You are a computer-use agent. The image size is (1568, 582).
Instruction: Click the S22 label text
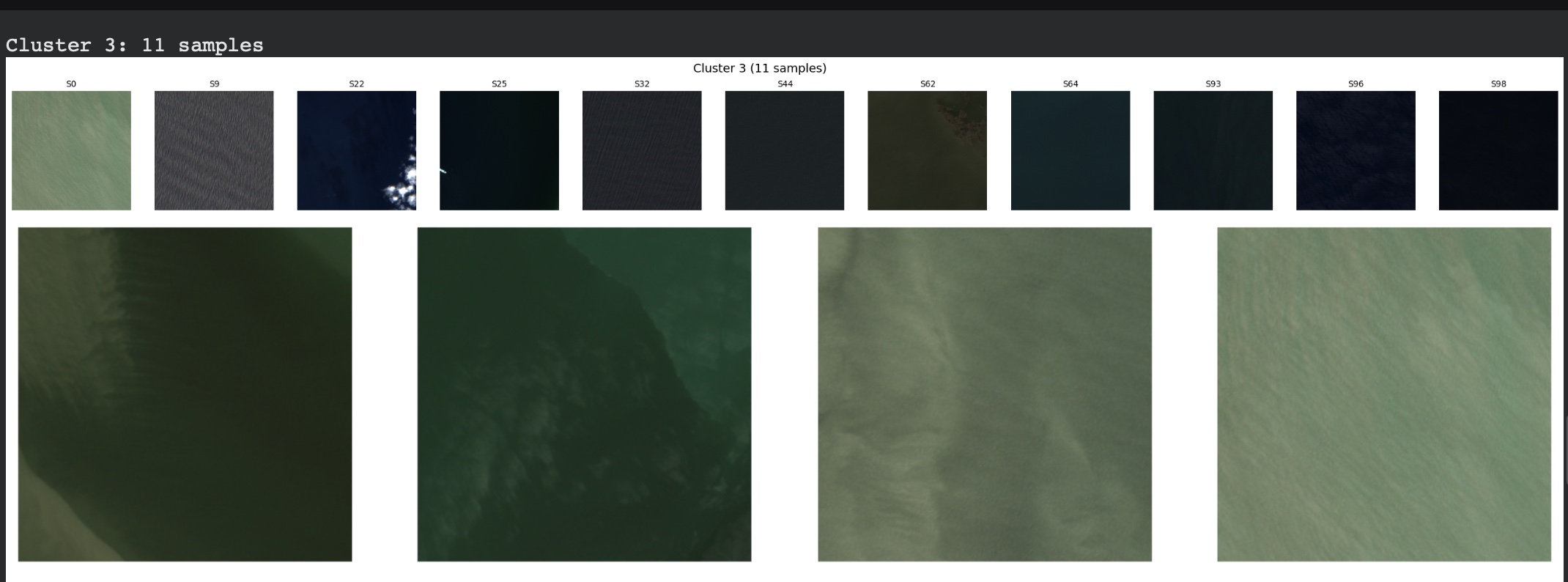[x=356, y=84]
